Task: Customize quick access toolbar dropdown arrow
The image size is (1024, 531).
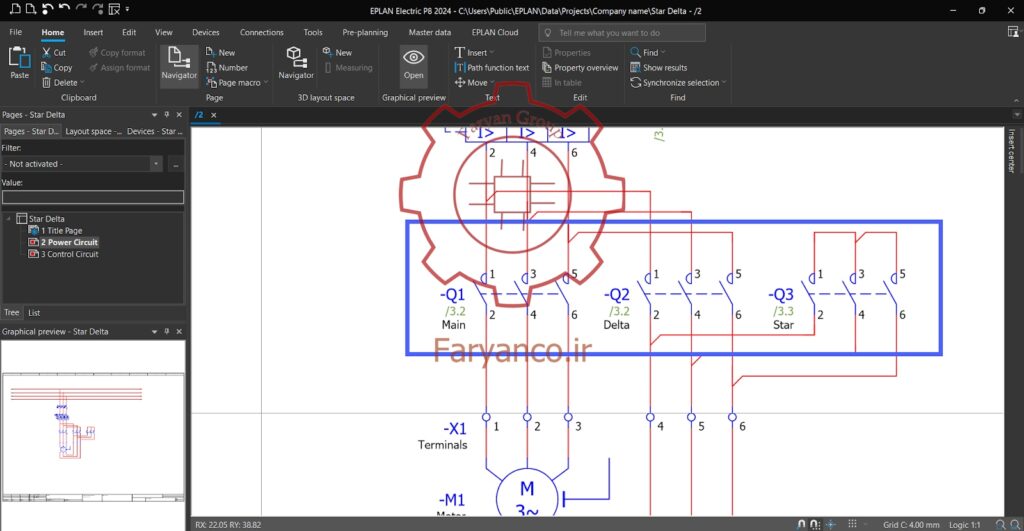Action: [127, 9]
